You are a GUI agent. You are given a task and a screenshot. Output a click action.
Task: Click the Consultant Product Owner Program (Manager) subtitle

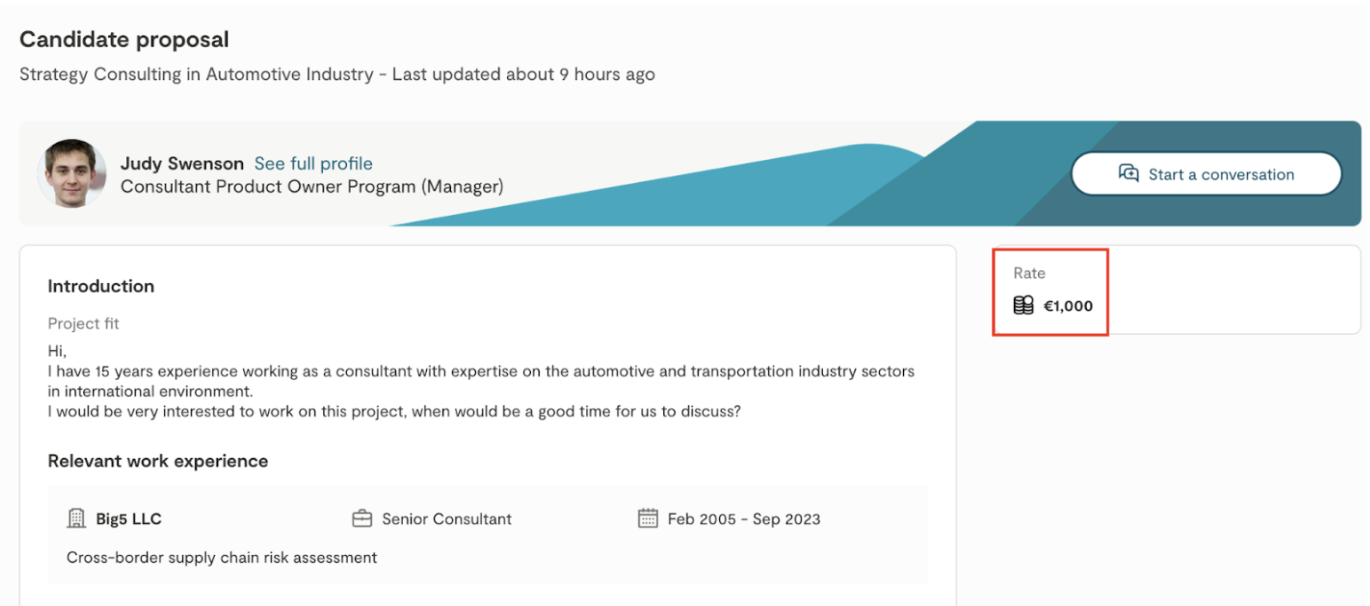312,187
